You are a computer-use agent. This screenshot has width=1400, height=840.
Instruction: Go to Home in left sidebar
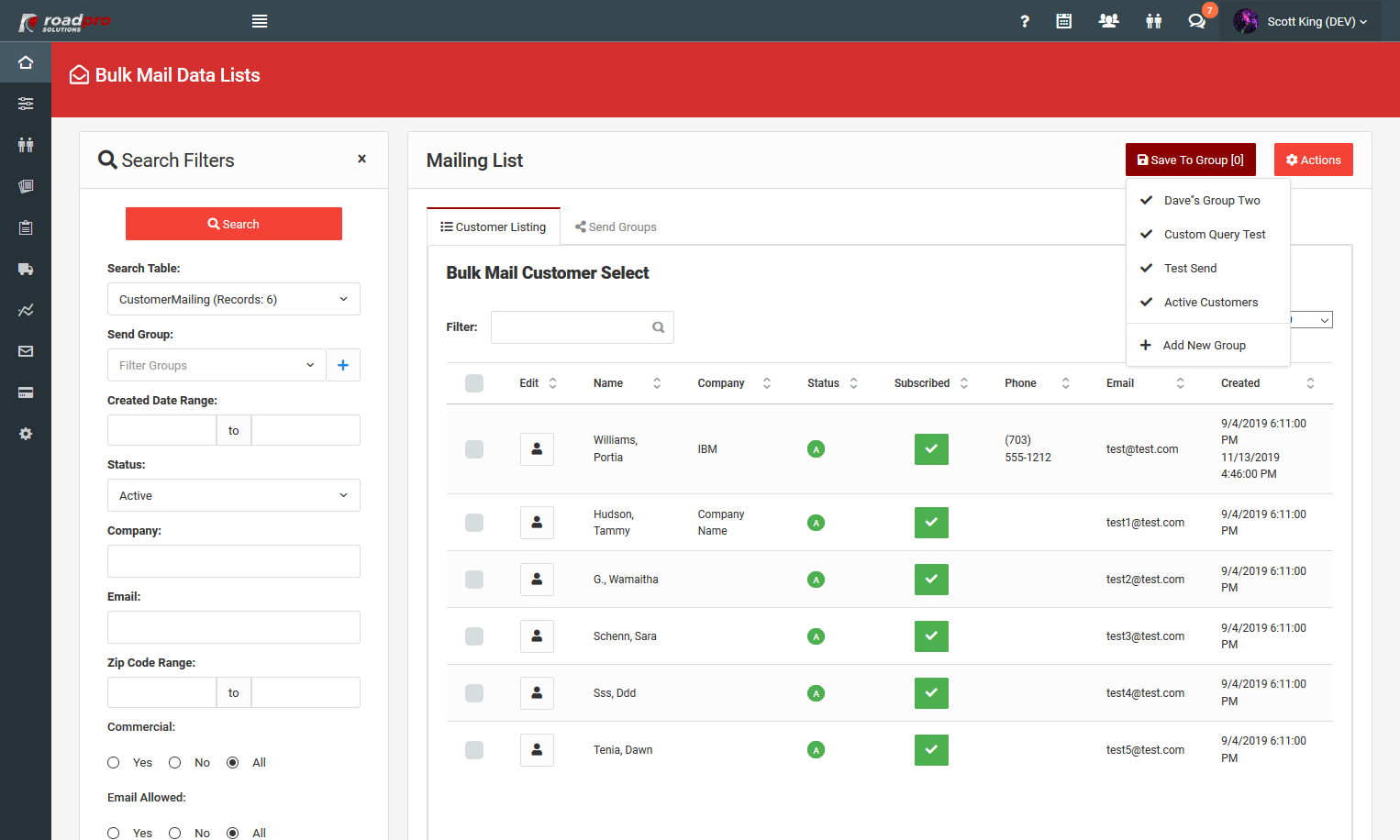[26, 62]
